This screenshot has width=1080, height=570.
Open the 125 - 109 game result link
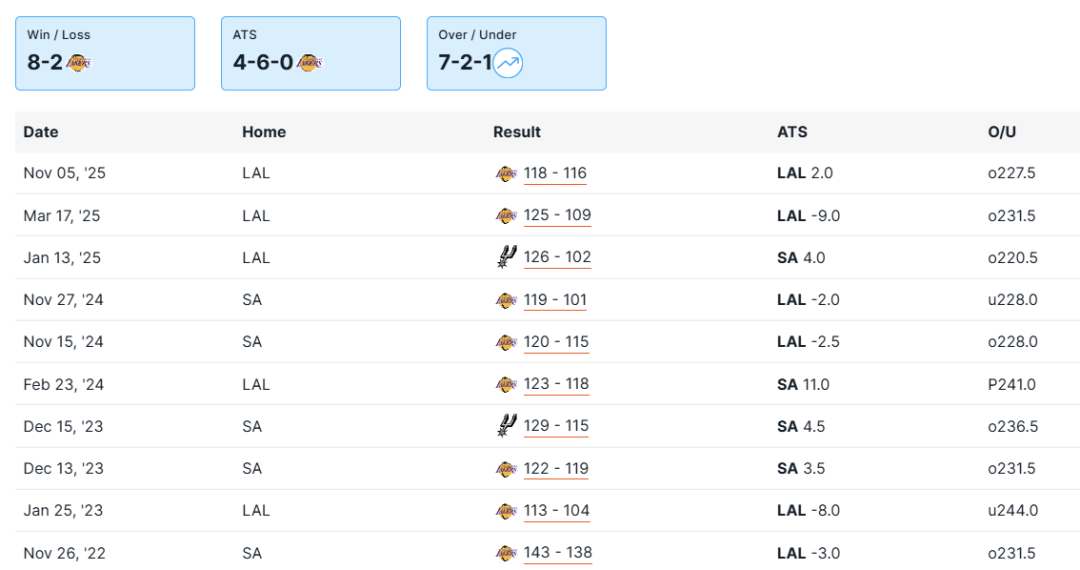click(557, 215)
